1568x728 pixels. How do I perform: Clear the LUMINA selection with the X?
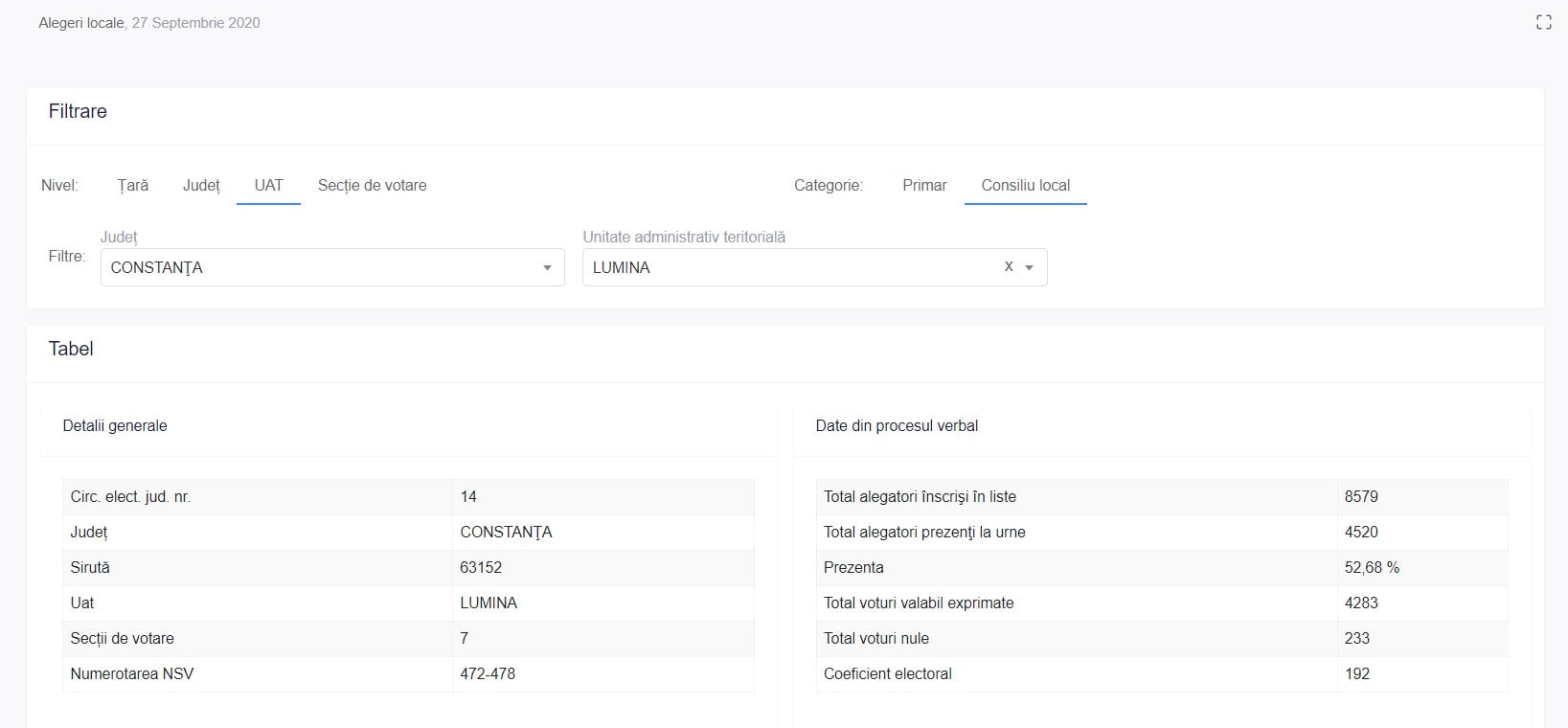click(1009, 266)
